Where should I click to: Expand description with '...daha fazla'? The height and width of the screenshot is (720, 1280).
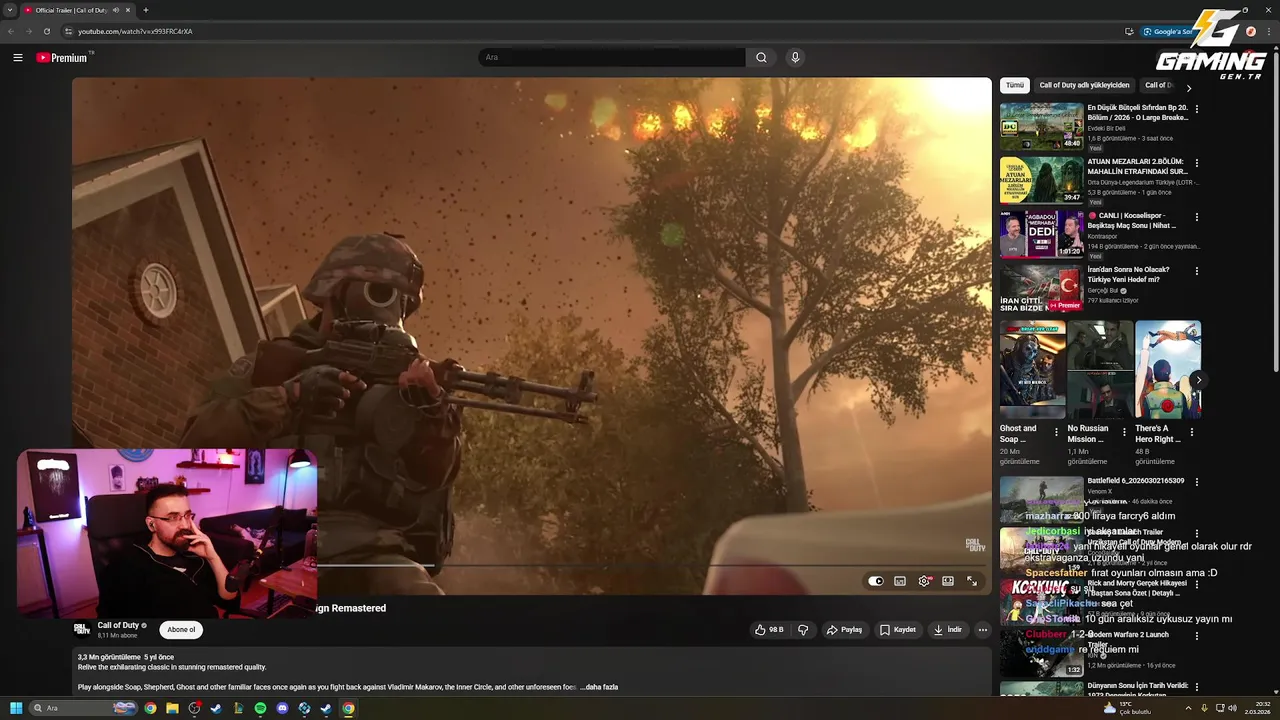tap(599, 687)
